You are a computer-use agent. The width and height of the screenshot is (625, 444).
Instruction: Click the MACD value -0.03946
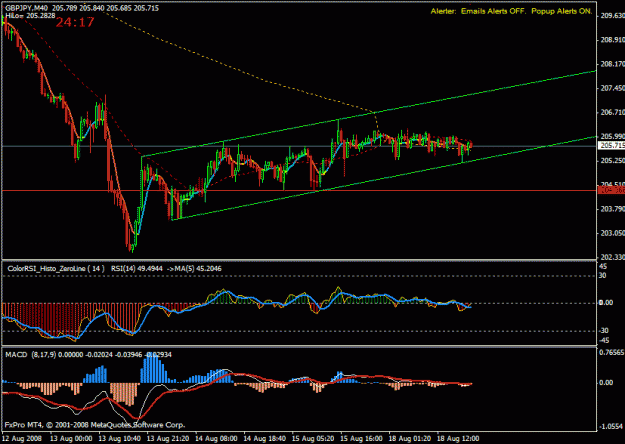click(128, 355)
